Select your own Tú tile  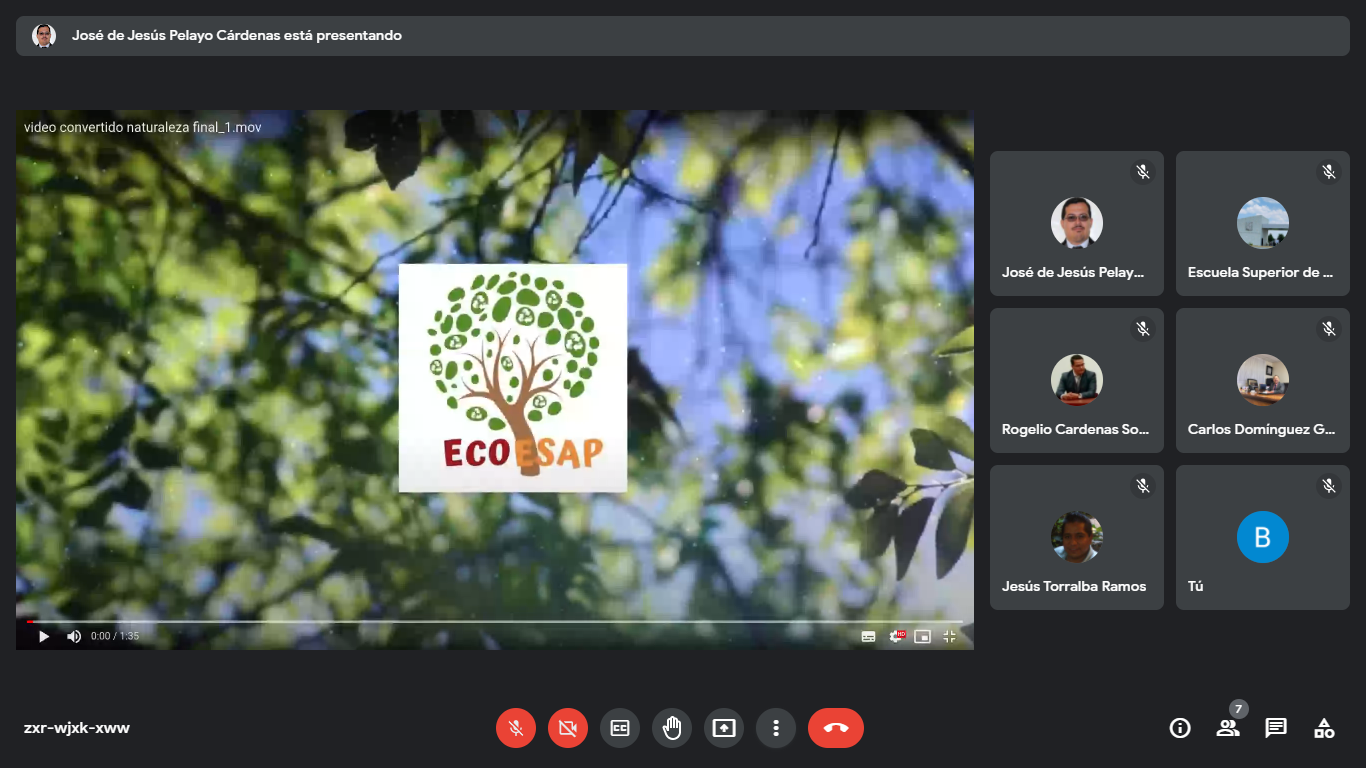(1263, 537)
